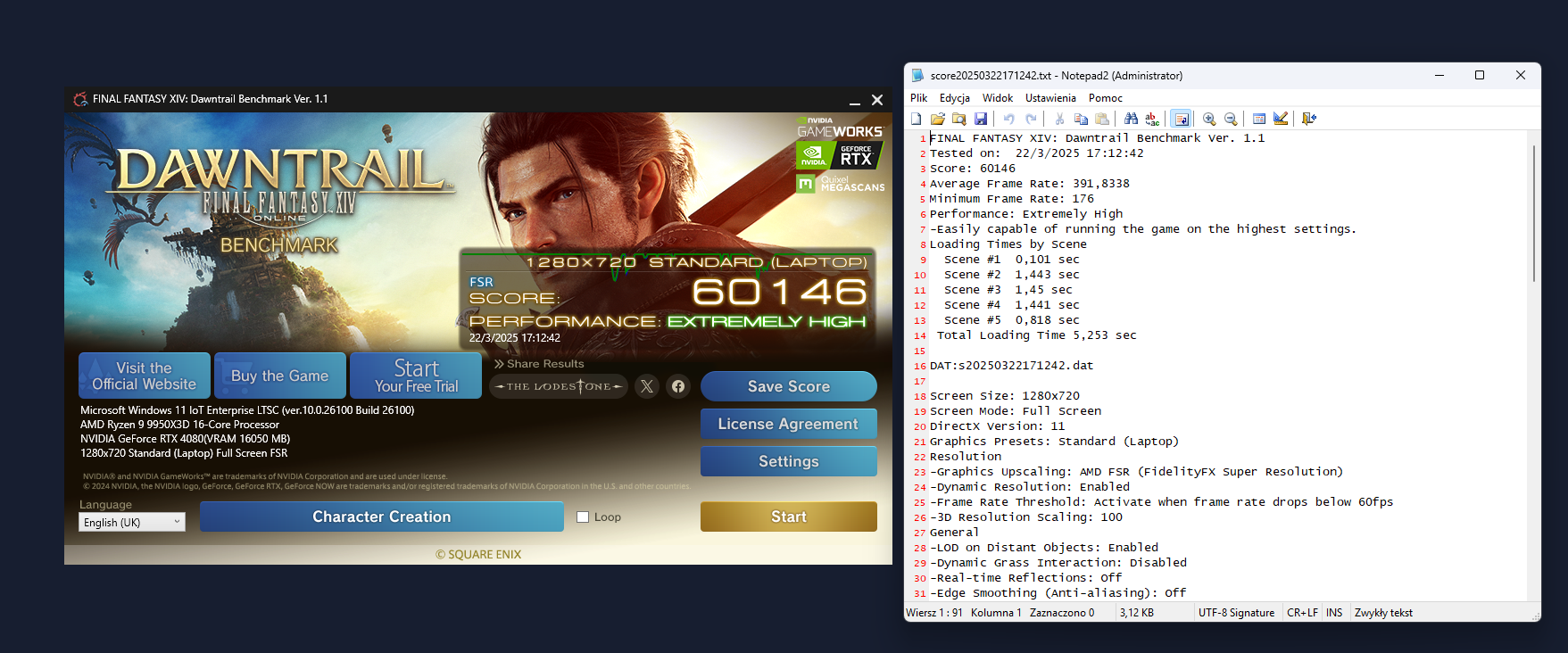
Task: Open the Ustawienia menu
Action: pos(1049,98)
